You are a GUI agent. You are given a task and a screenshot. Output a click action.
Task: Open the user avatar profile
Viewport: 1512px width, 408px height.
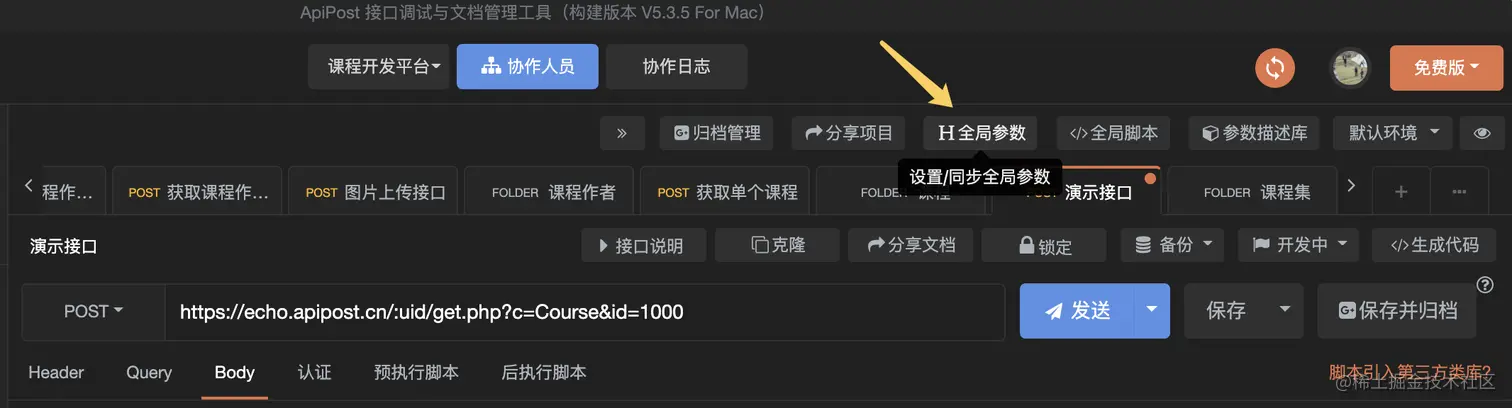coord(1349,68)
